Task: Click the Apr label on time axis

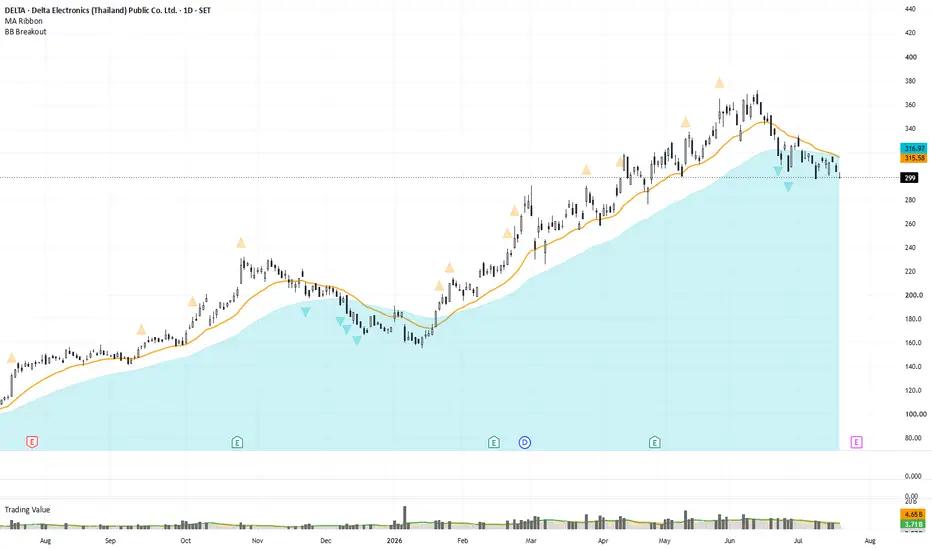Action: click(603, 540)
